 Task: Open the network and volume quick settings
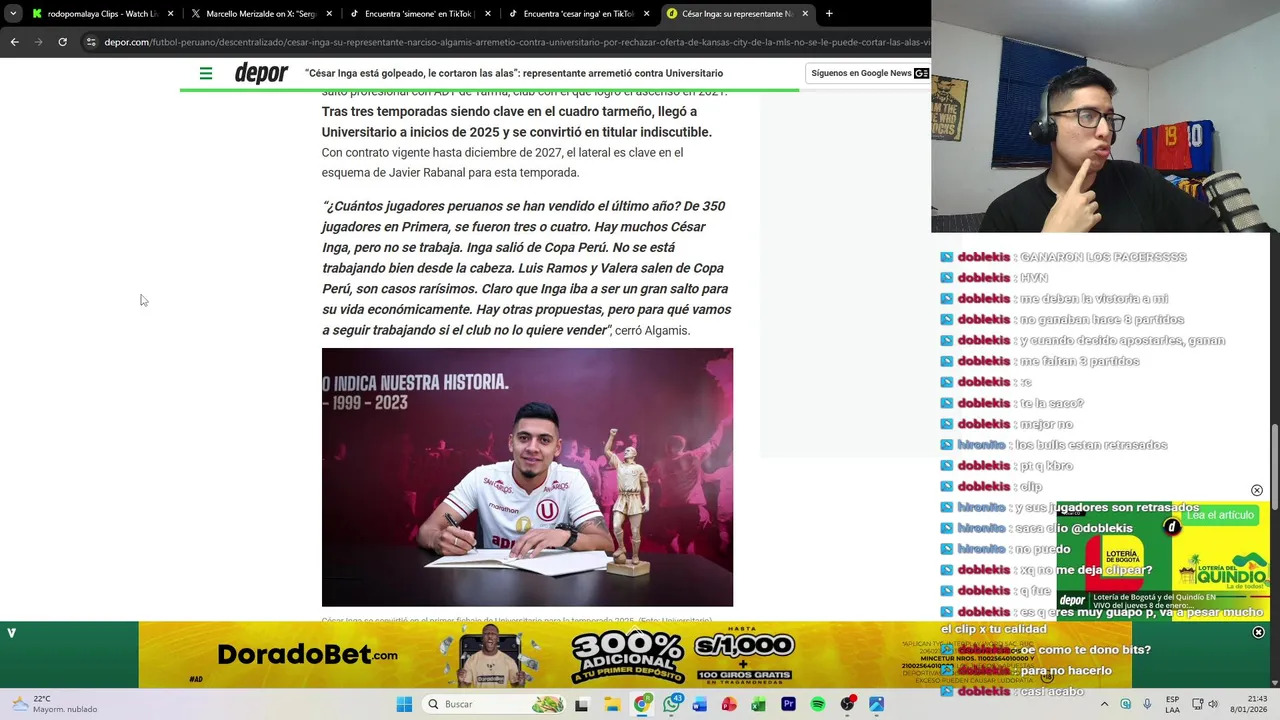click(1204, 704)
